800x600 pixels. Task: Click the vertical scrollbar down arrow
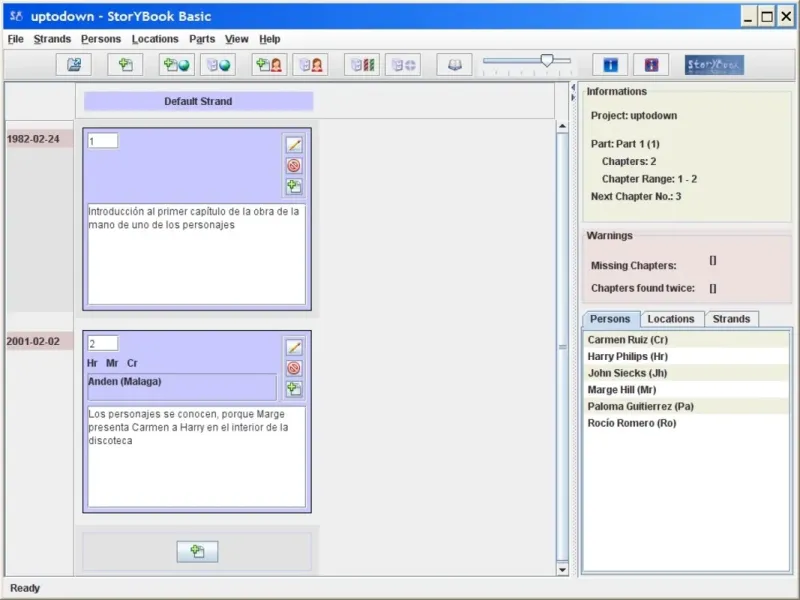coord(562,569)
